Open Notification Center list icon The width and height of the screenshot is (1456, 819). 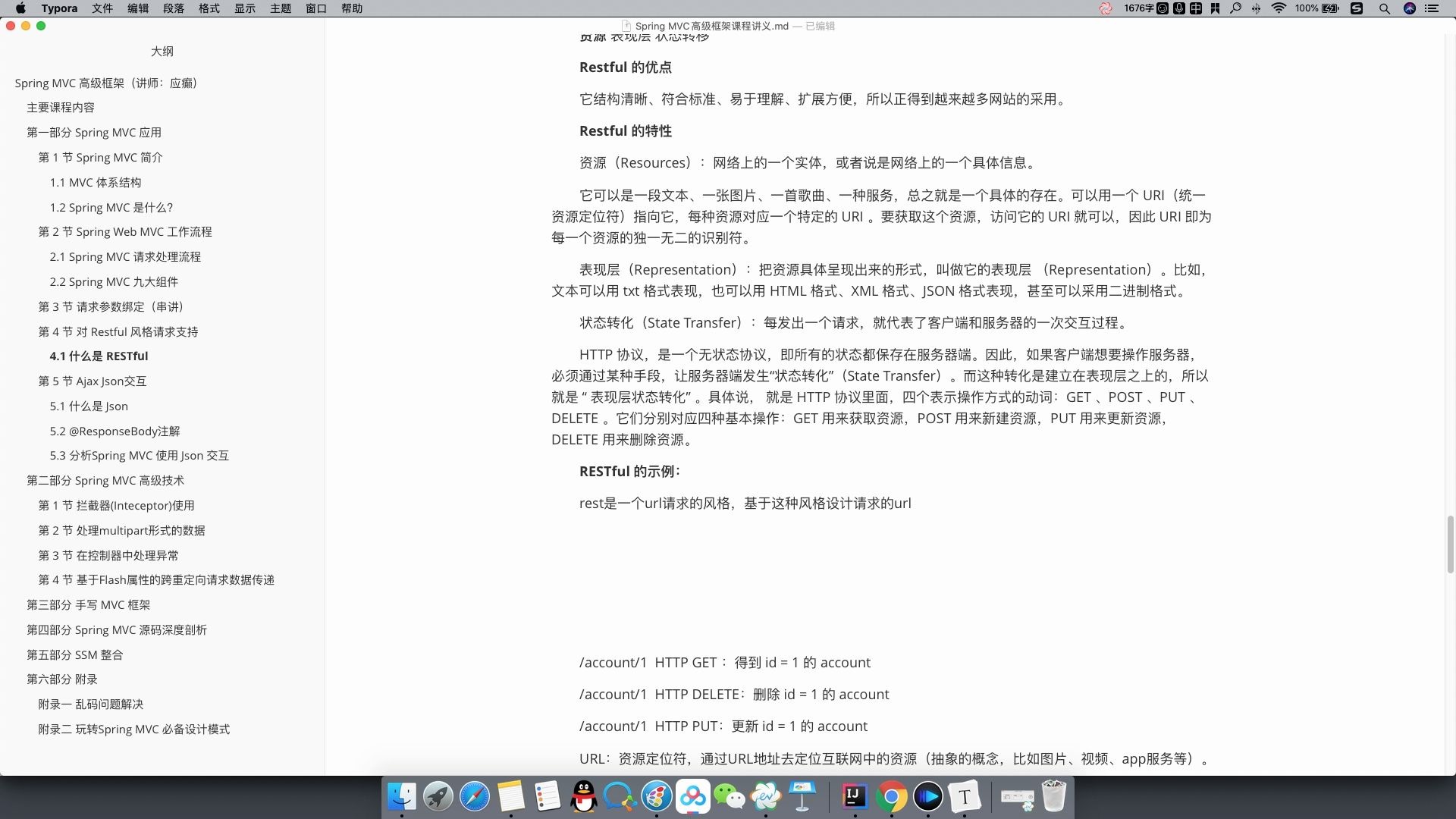(1432, 8)
